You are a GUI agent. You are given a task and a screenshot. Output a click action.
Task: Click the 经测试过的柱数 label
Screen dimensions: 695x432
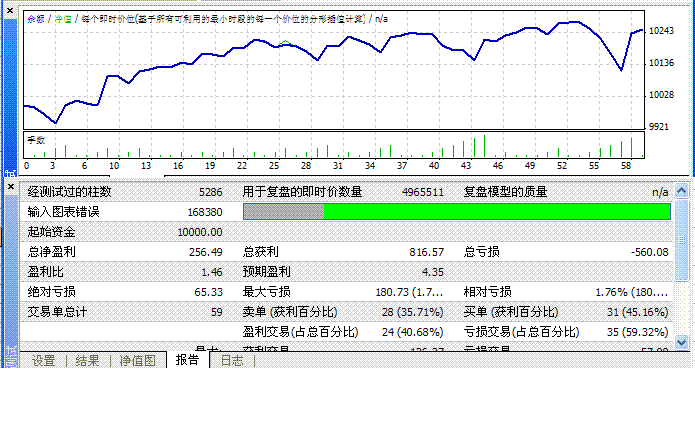click(69, 192)
